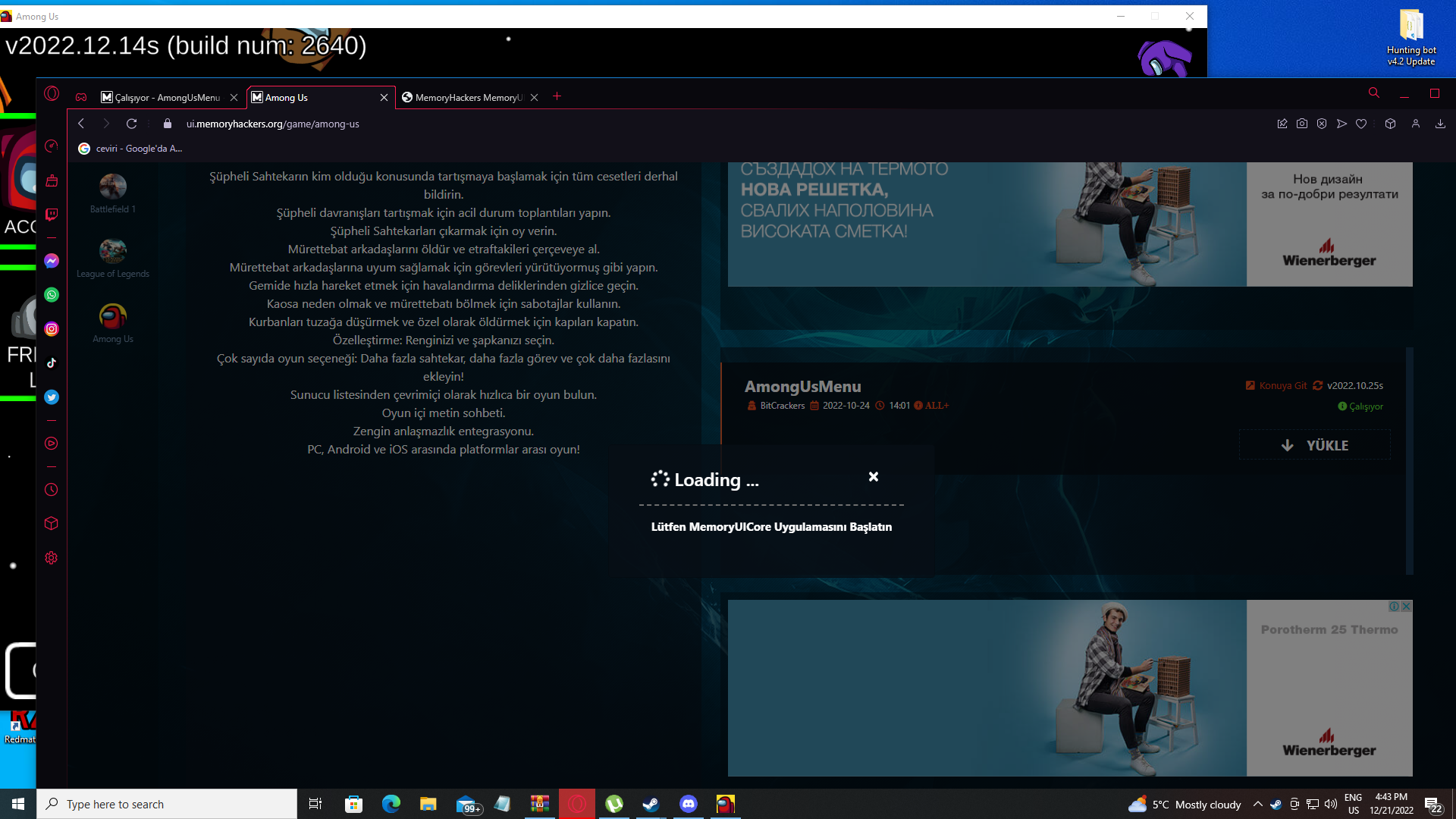1456x819 pixels.
Task: Open the extensions cube icon in toolbar
Action: (x=1390, y=124)
